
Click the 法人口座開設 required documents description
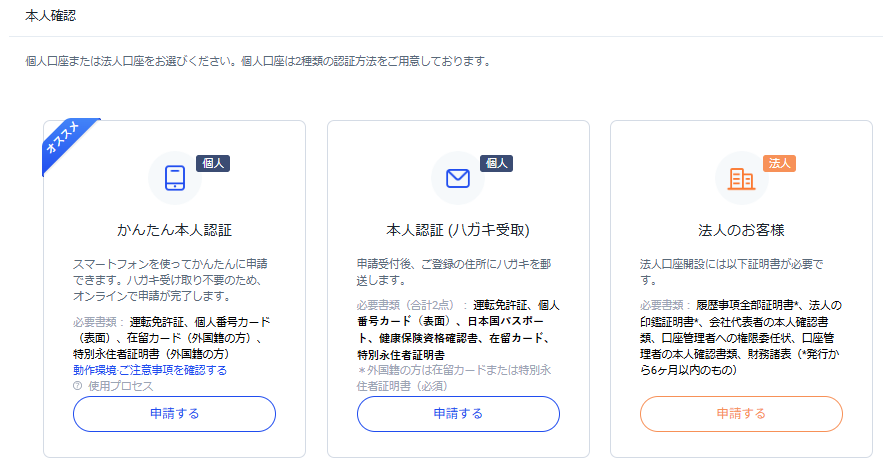pos(732,272)
